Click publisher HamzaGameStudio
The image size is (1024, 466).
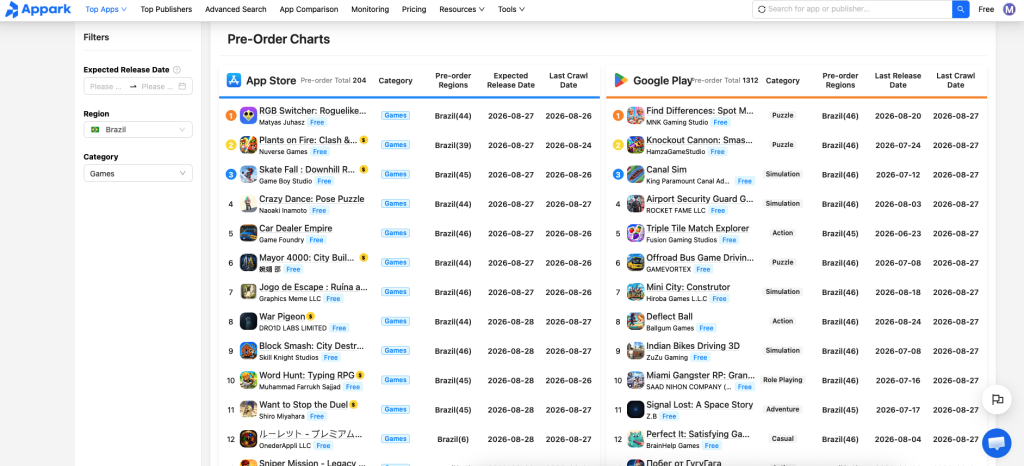tap(675, 151)
